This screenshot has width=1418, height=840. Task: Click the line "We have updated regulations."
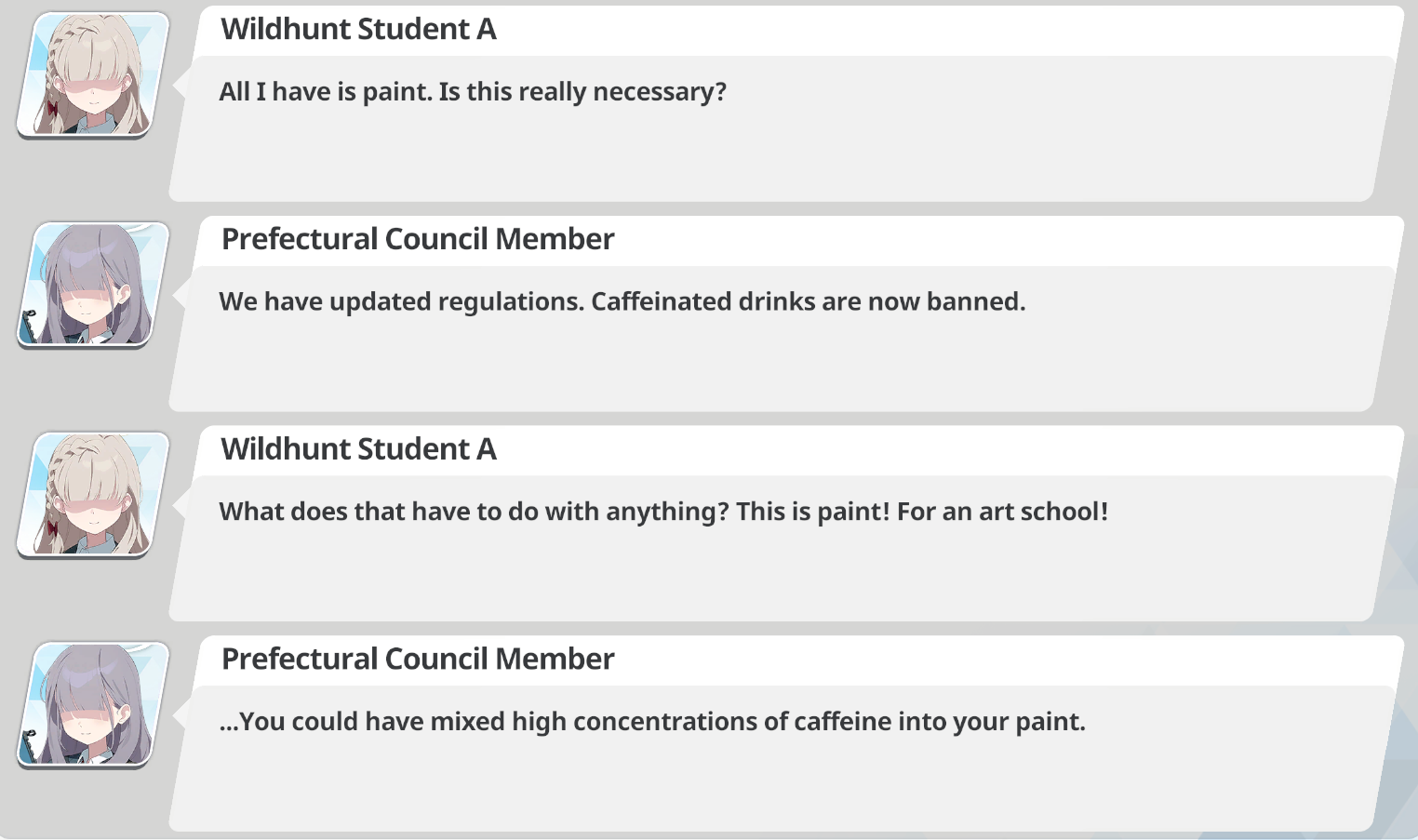[x=402, y=302]
